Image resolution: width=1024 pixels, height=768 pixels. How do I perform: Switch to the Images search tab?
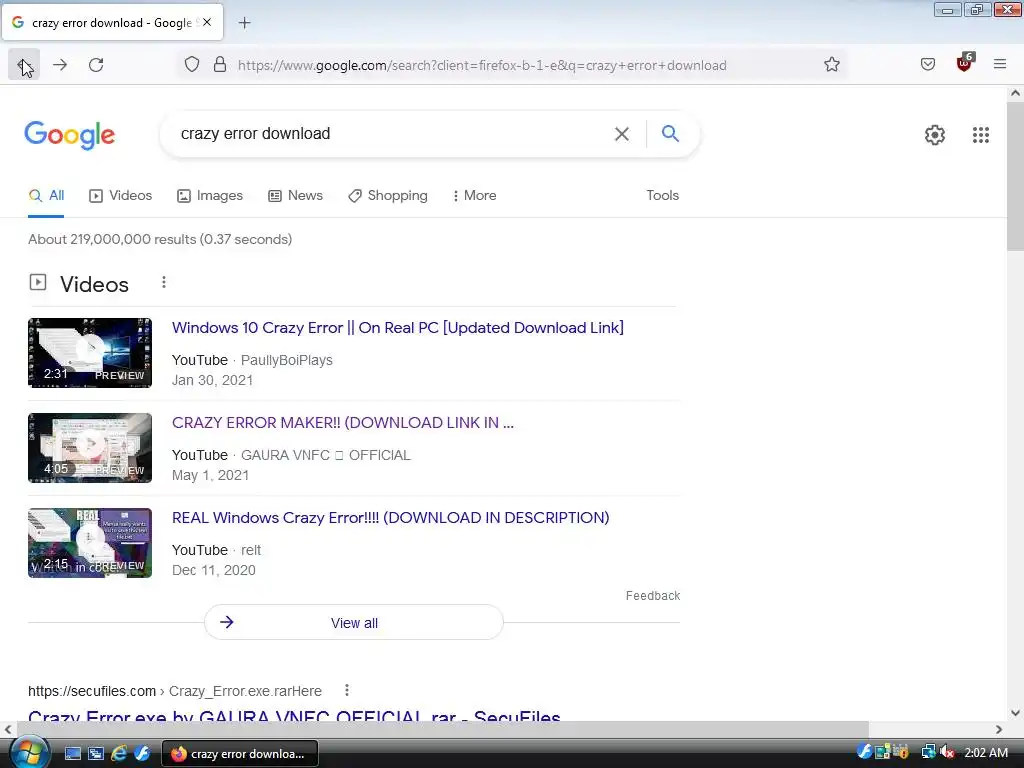point(210,195)
